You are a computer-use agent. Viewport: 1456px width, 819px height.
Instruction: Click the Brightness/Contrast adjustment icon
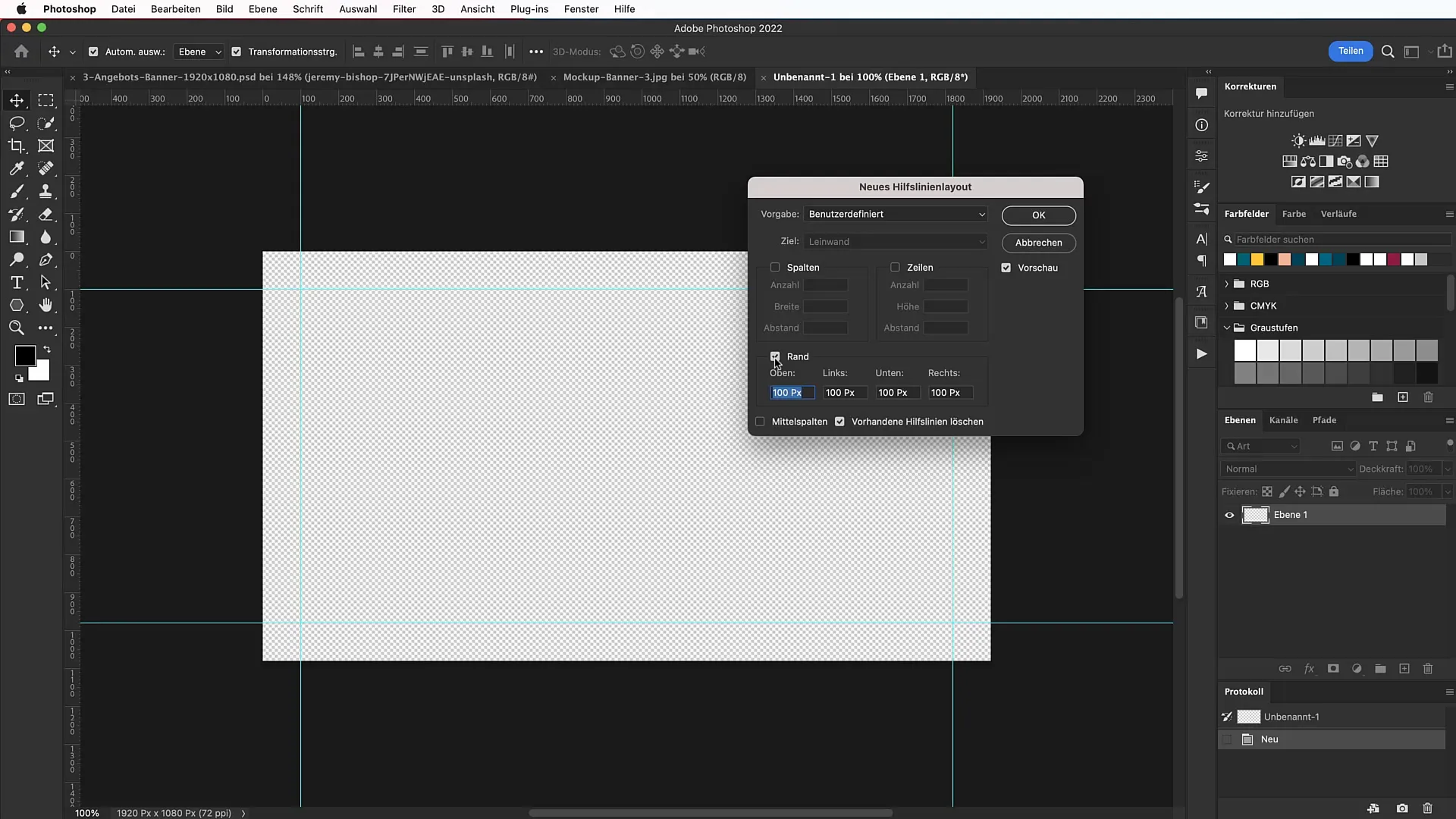1299,141
